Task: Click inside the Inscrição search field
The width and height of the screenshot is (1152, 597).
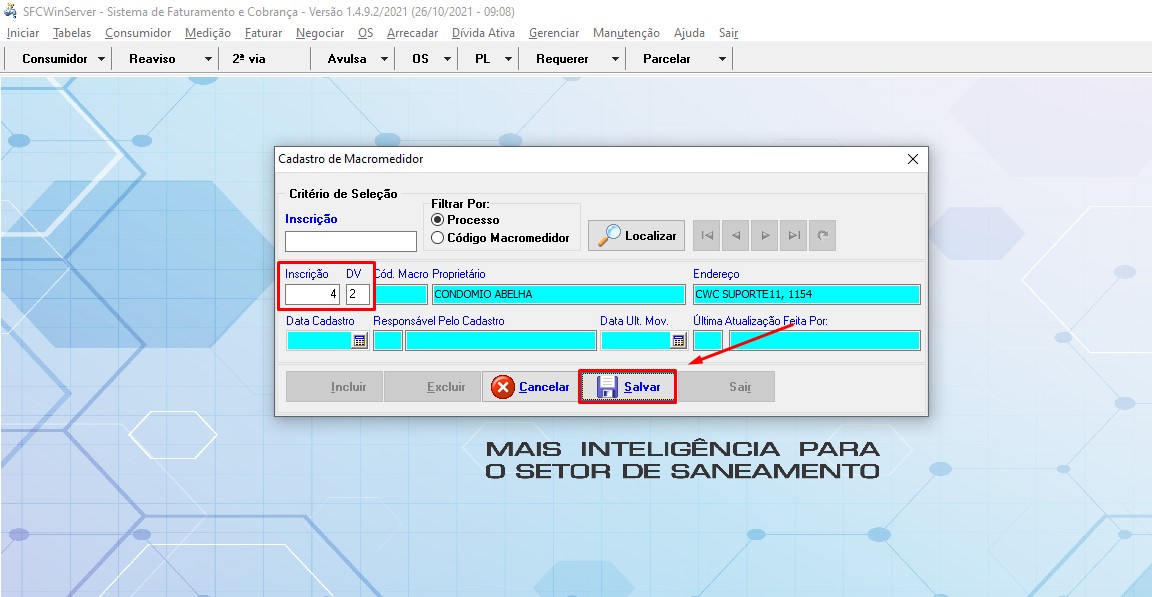Action: [x=350, y=240]
